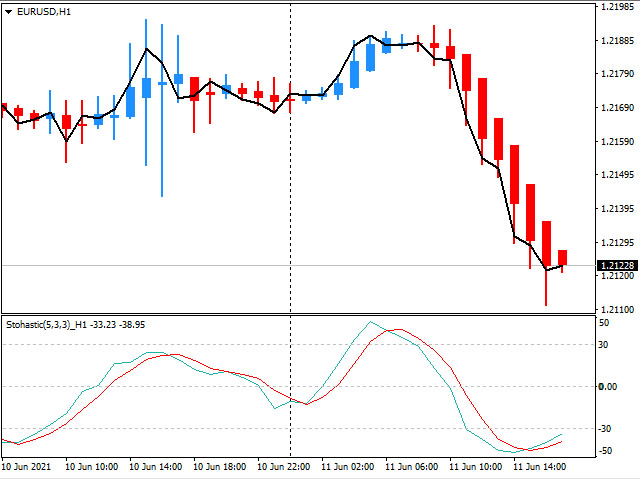Click the stochastic scale value 50
Viewport: 640px width, 480px height.
604,323
